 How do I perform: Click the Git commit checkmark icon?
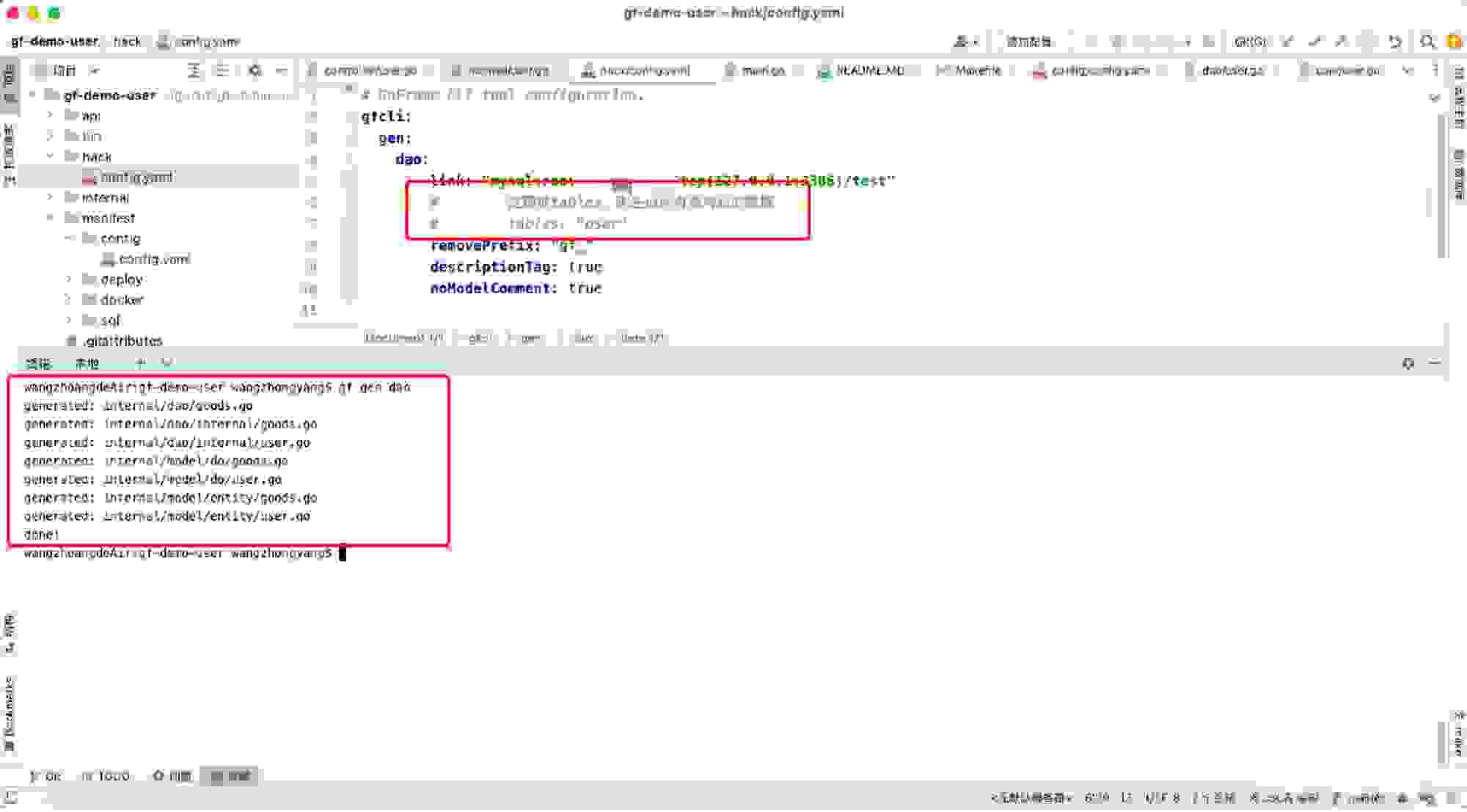point(1314,42)
